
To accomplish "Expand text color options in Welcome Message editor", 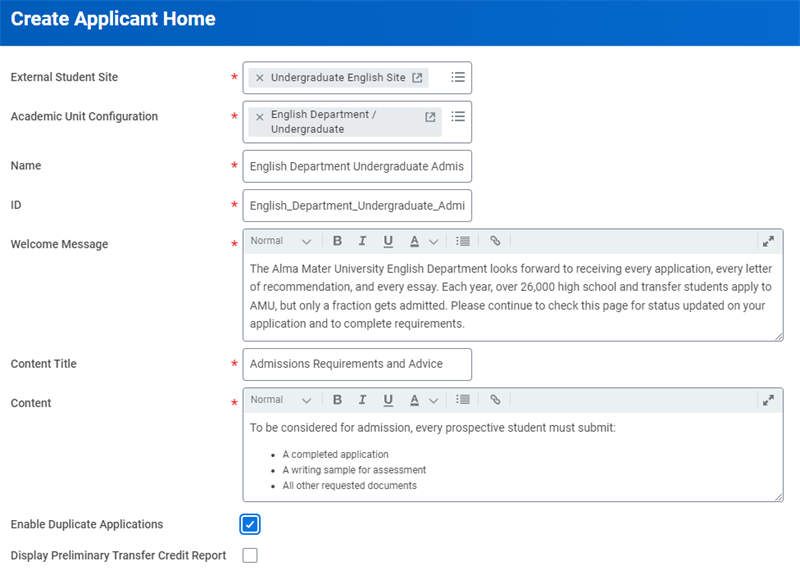I will click(433, 242).
